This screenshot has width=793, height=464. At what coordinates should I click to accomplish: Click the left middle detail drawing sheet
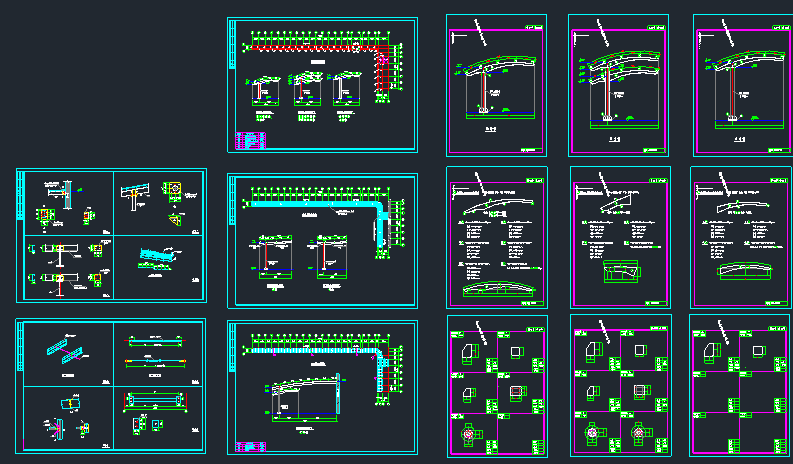coord(111,236)
